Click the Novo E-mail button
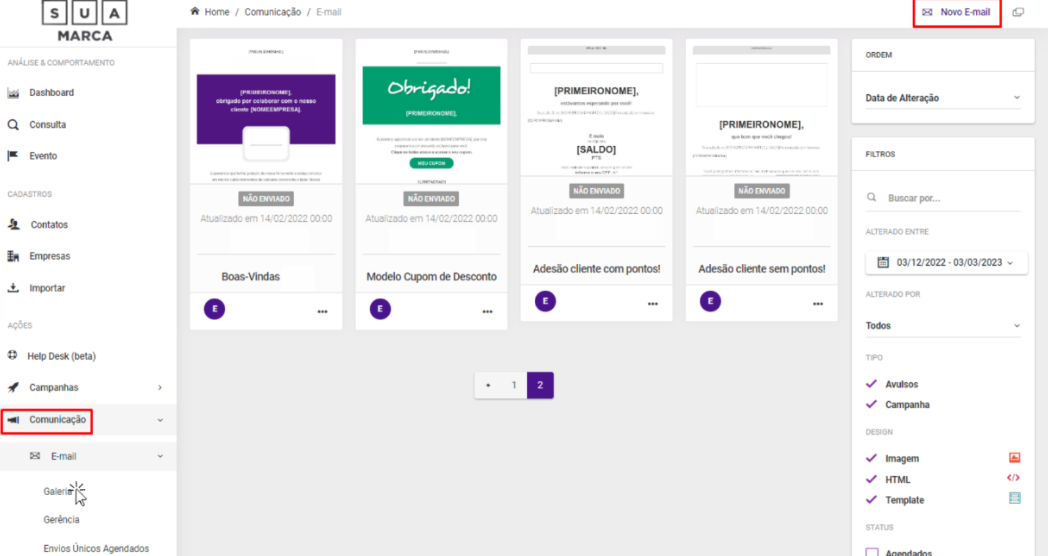Screen dimensions: 1048x556 (957, 12)
